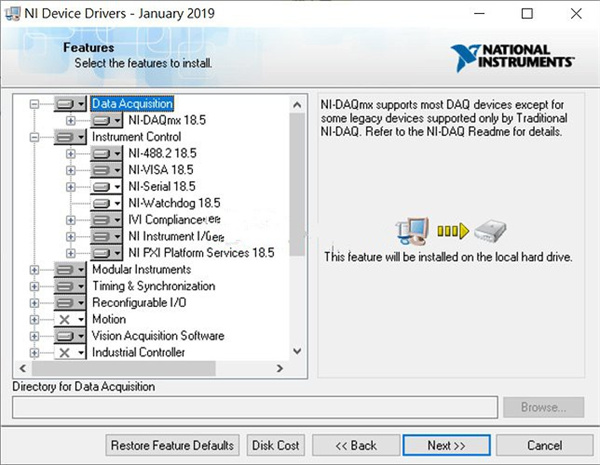Screen dimensions: 600x465
Task: Open install-state dropdown for Data Acquisition
Action: [x=70, y=104]
